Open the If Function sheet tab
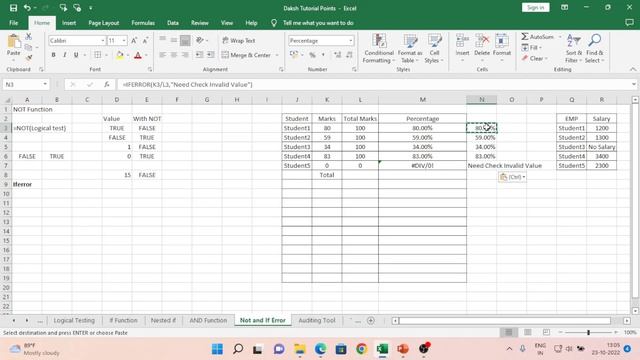Viewport: 640px width, 360px height. 124,320
